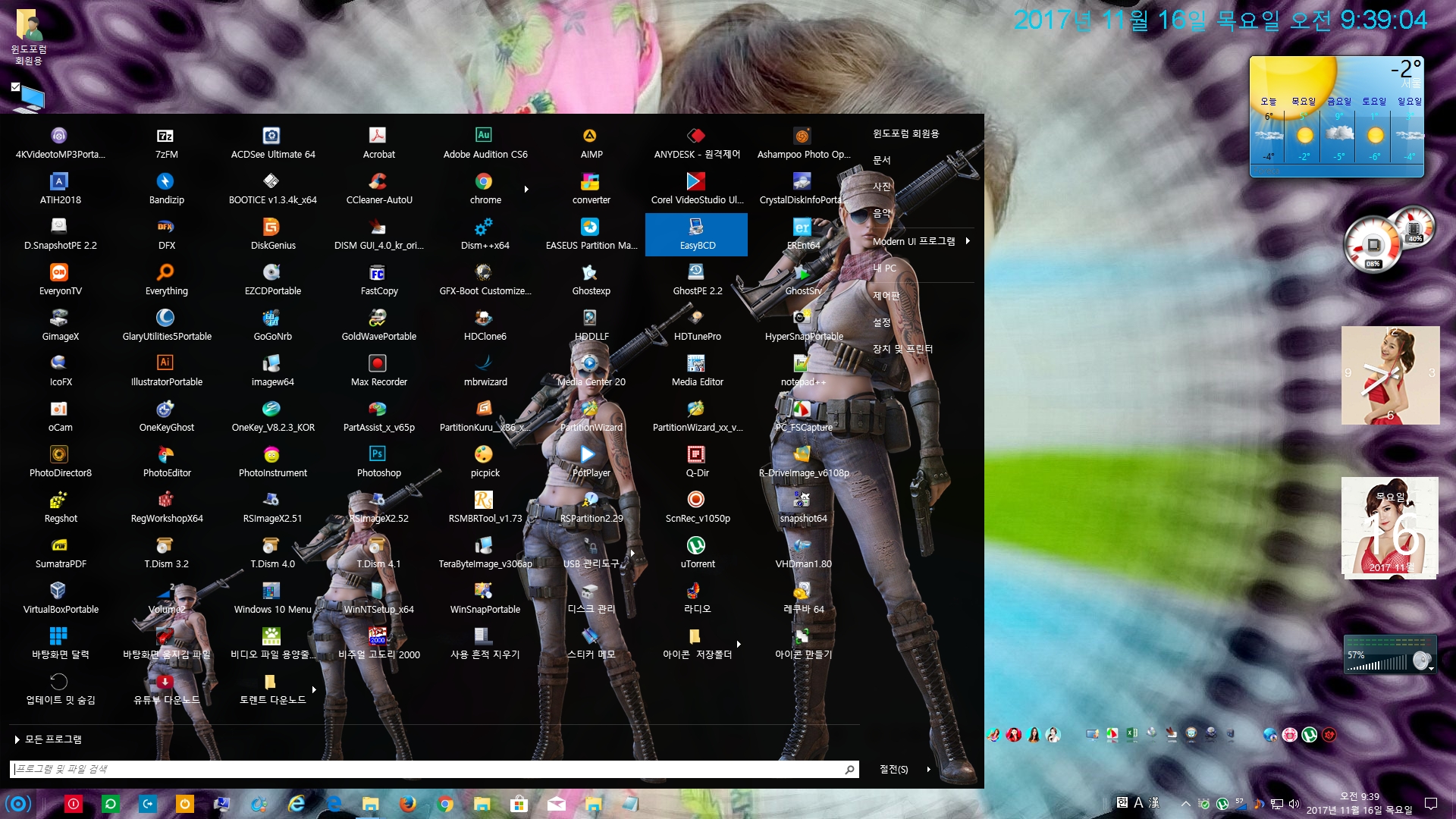Expand 모든 프로그램 list
The image size is (1456, 819).
coord(49,739)
